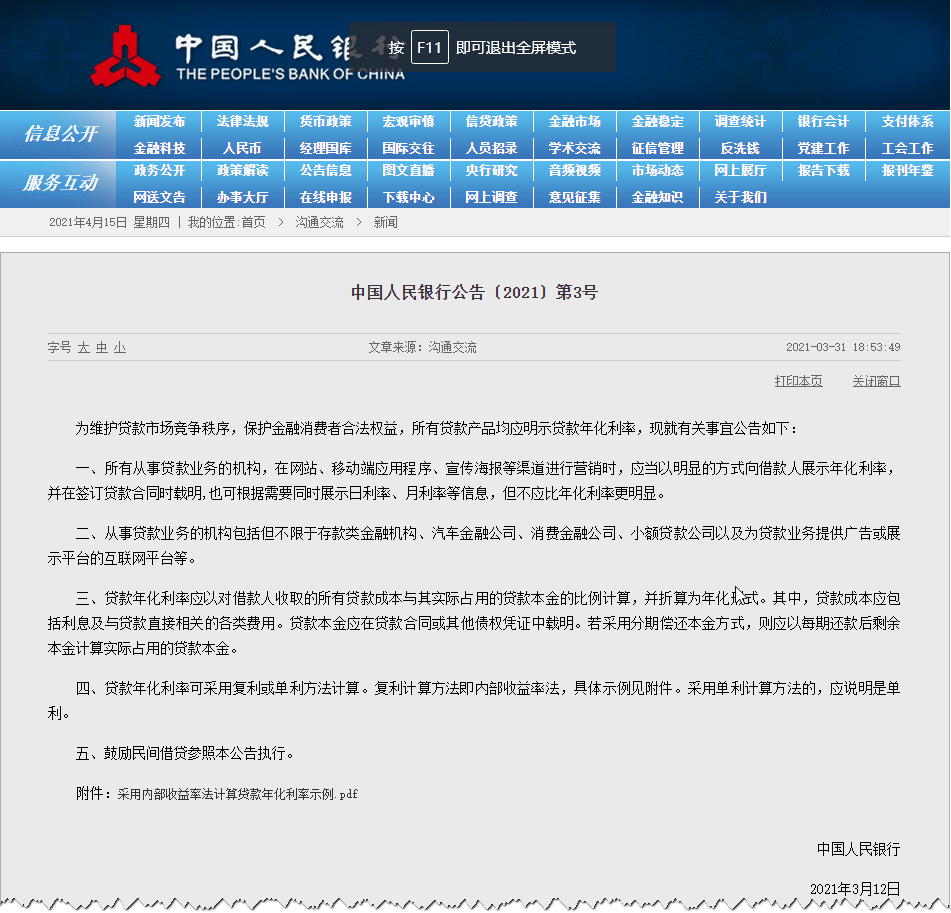Screen dimensions: 951x913
Task: Open the 反洗钱 page
Action: [x=741, y=148]
